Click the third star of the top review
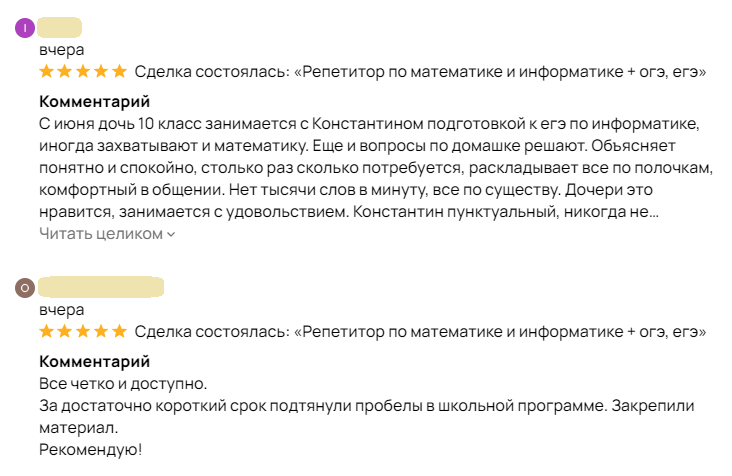 click(x=83, y=71)
